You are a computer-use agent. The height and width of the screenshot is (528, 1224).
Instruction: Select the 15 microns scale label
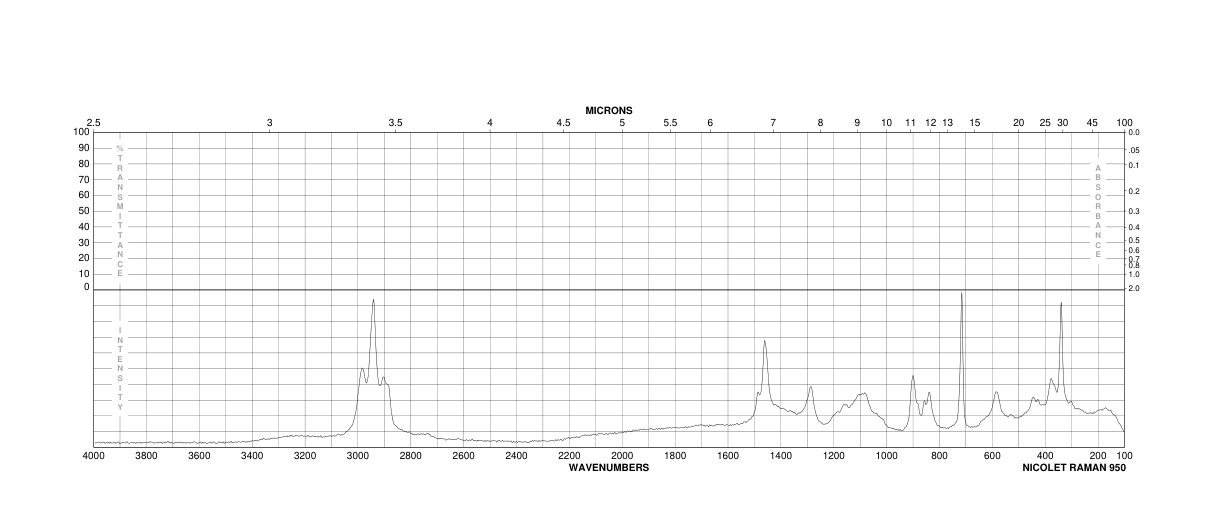coord(975,122)
